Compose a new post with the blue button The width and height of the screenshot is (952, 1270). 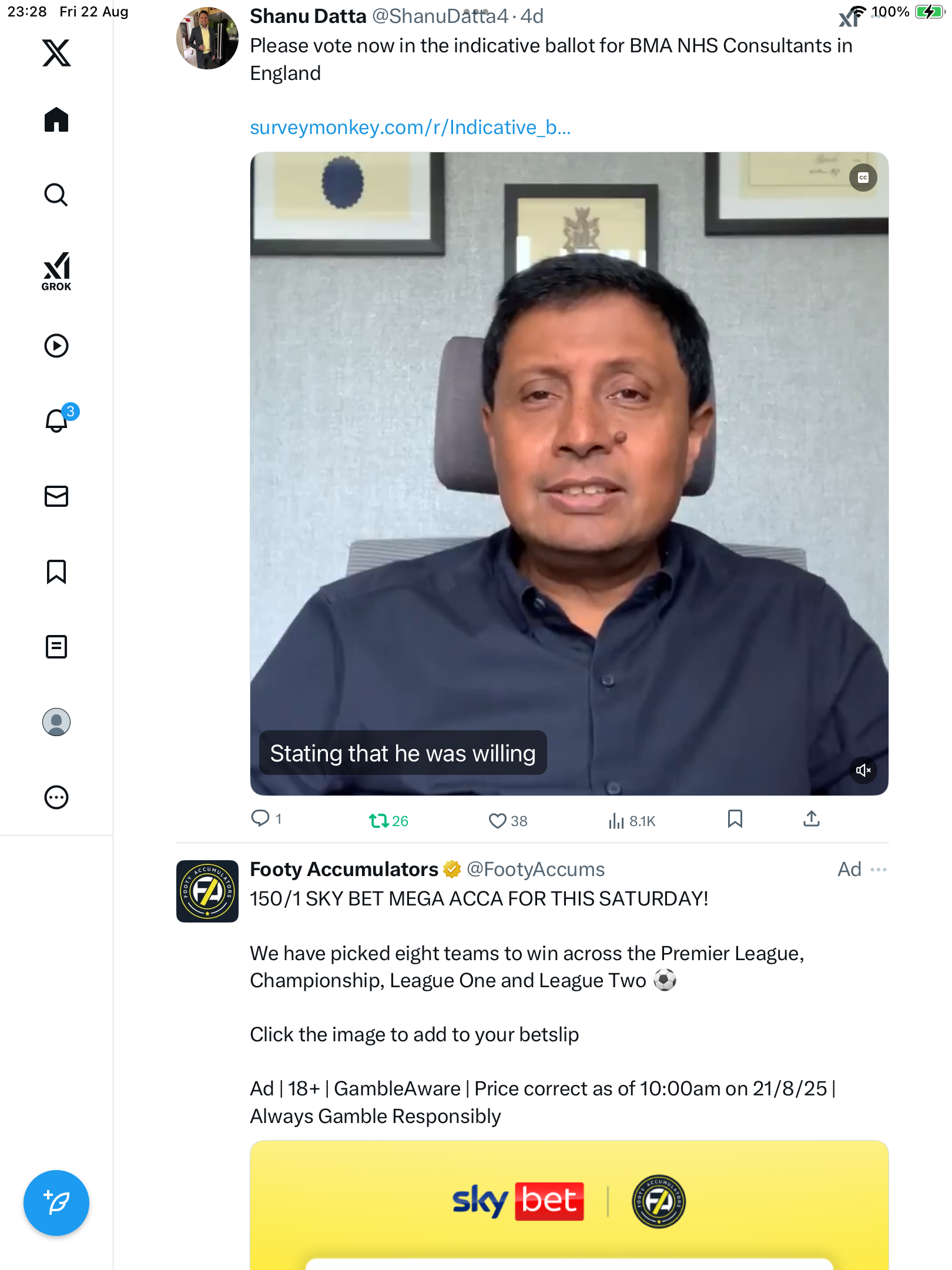tap(56, 1203)
